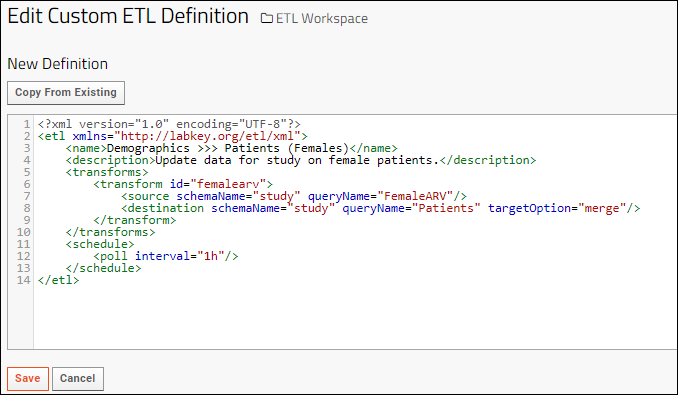The height and width of the screenshot is (395, 678).
Task: Select line number 1 in gutter
Action: pyautogui.click(x=26, y=124)
